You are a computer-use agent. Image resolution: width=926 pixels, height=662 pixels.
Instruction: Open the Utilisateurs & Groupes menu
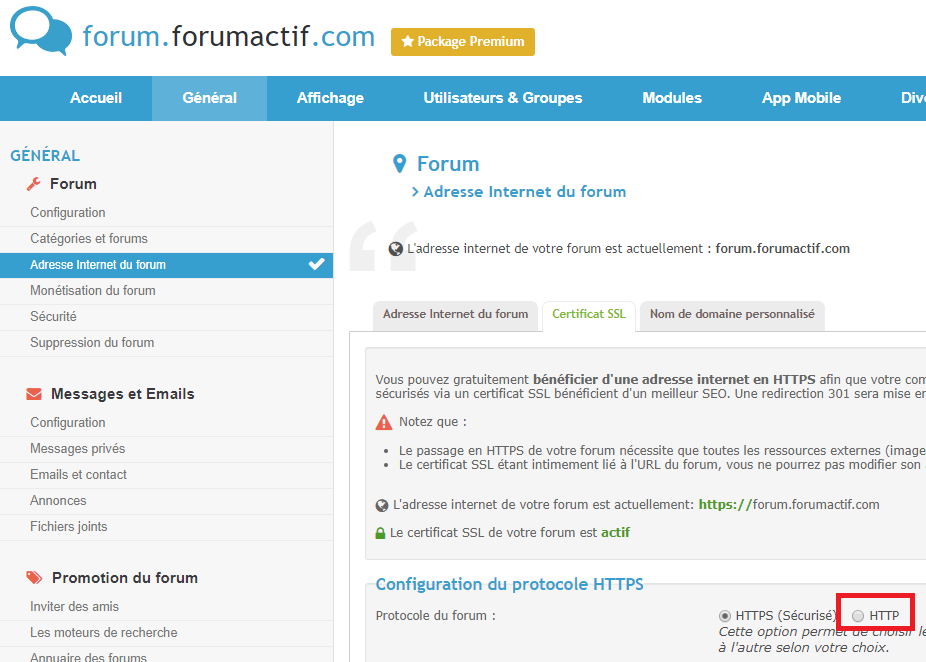coord(503,98)
